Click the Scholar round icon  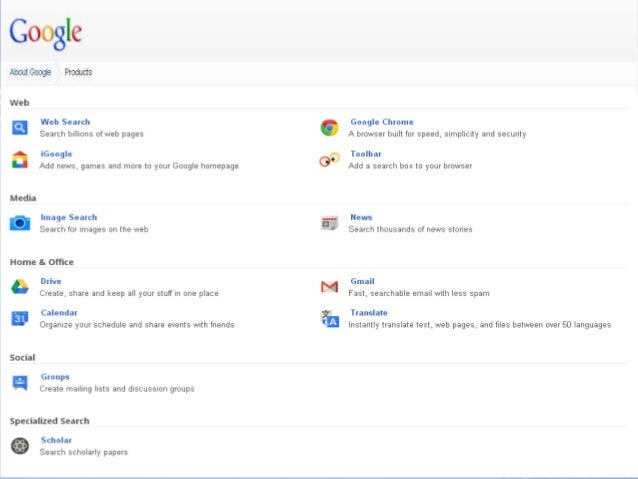pyautogui.click(x=20, y=446)
